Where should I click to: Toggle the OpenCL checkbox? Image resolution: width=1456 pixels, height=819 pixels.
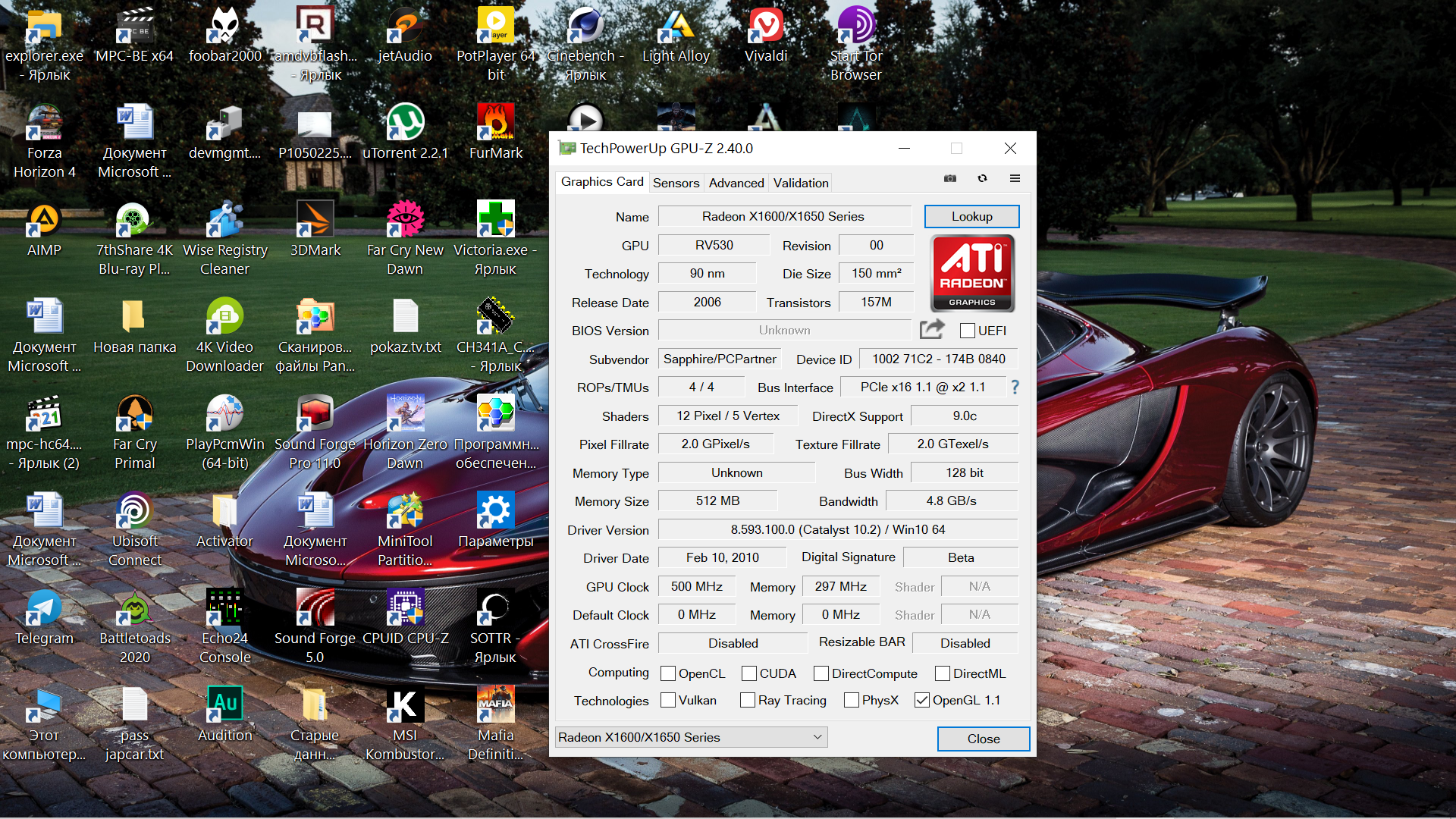[668, 673]
